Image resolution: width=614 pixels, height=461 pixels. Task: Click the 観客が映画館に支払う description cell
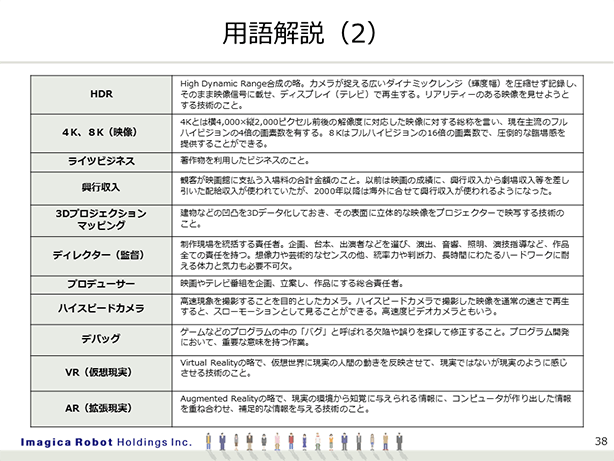coord(378,188)
